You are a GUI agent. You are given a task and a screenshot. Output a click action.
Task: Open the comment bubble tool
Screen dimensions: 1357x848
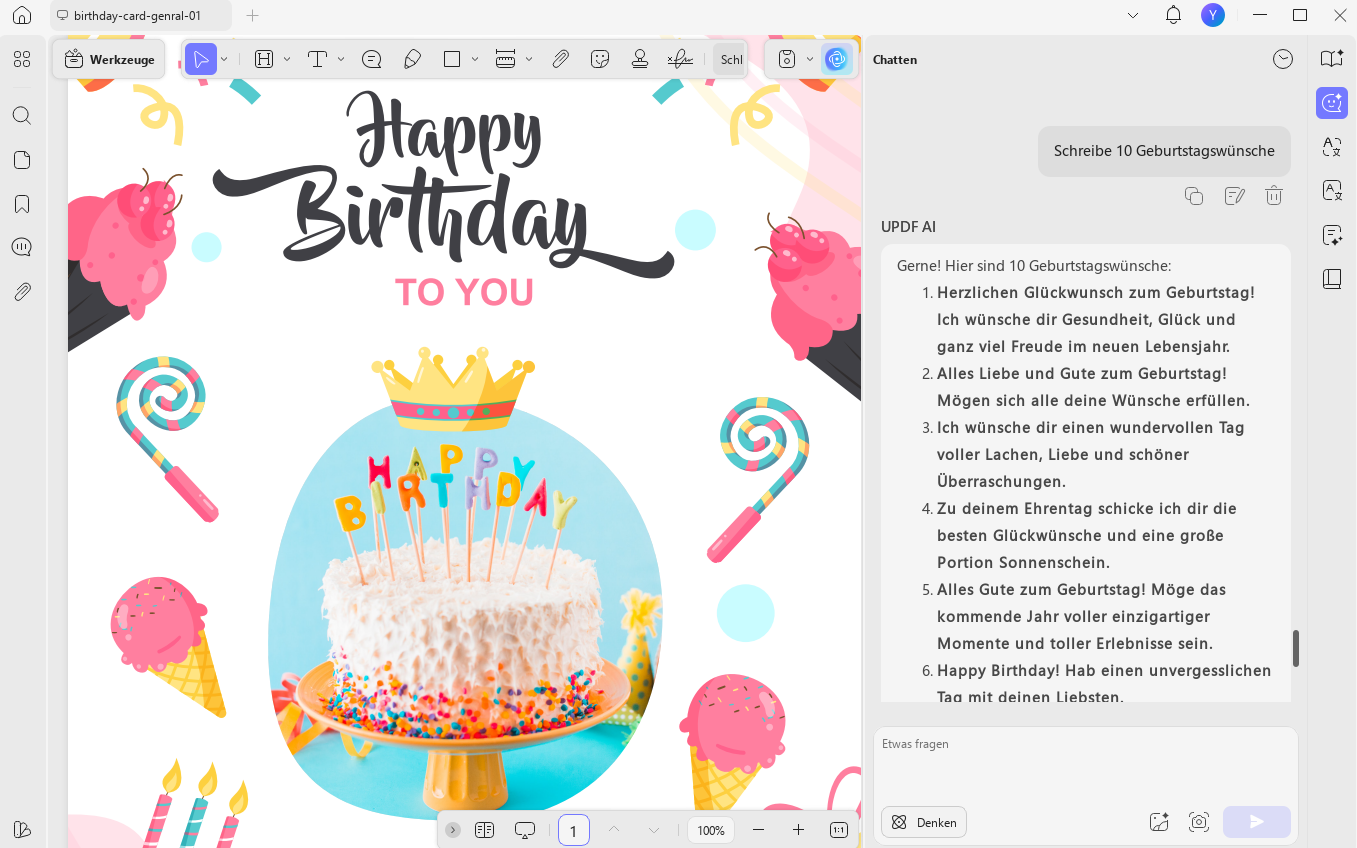click(372, 60)
